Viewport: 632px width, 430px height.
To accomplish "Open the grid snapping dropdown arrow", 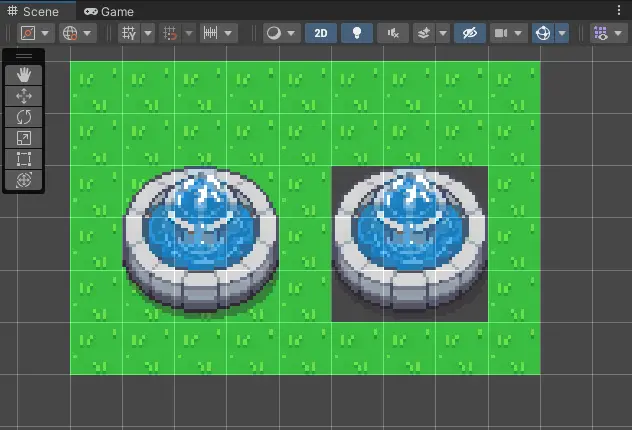I will pyautogui.click(x=189, y=33).
